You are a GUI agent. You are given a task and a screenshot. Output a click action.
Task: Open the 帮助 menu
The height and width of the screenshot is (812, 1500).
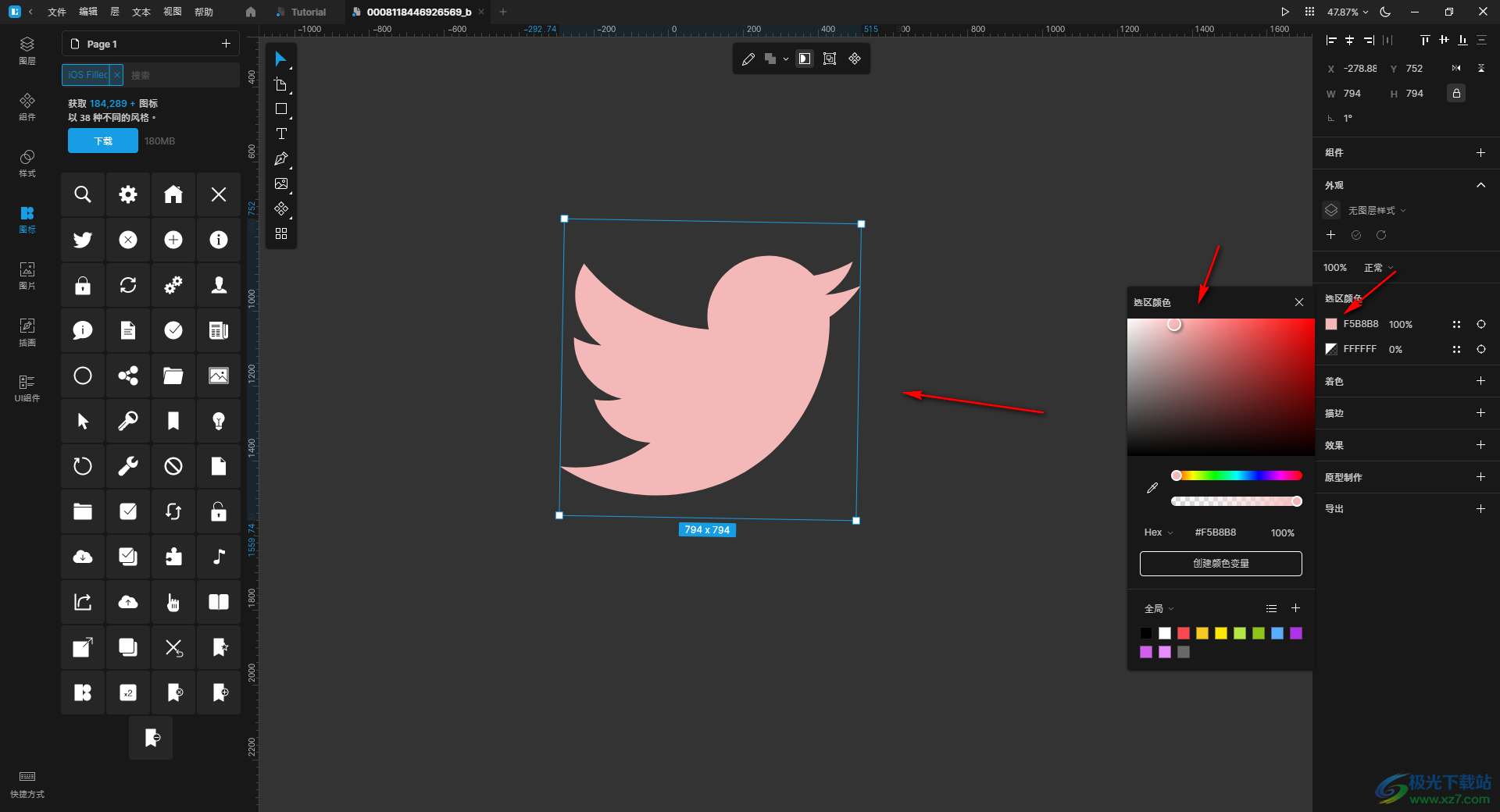tap(204, 12)
